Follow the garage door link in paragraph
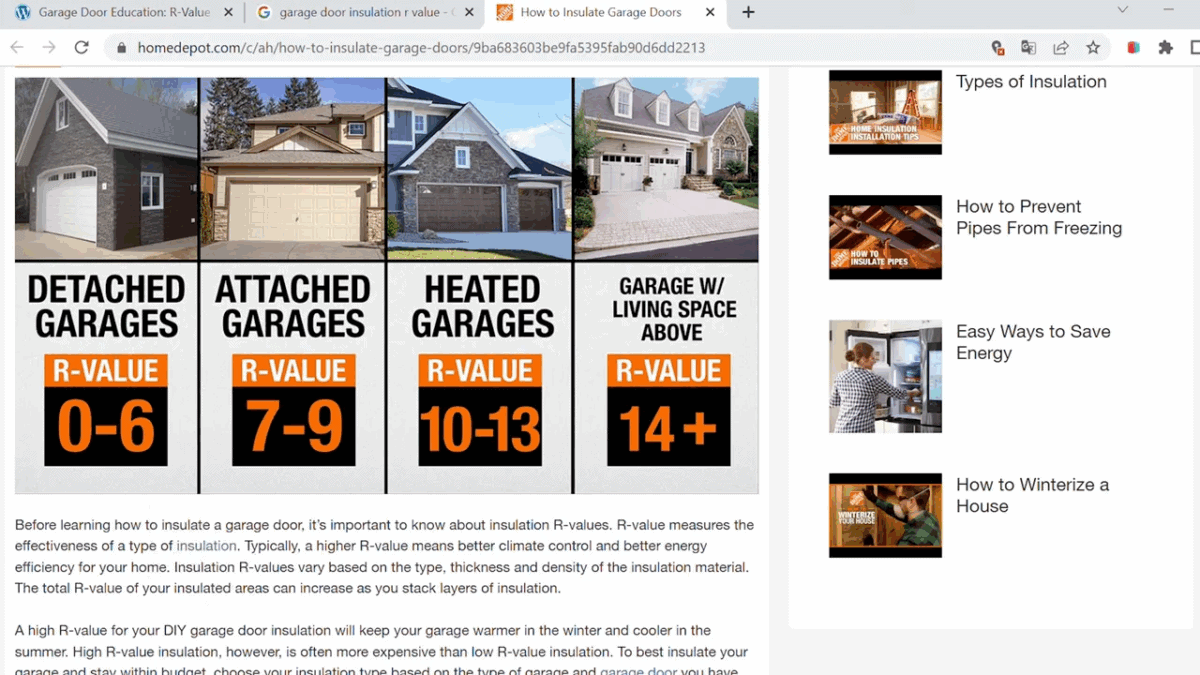The width and height of the screenshot is (1200, 675). (637, 671)
